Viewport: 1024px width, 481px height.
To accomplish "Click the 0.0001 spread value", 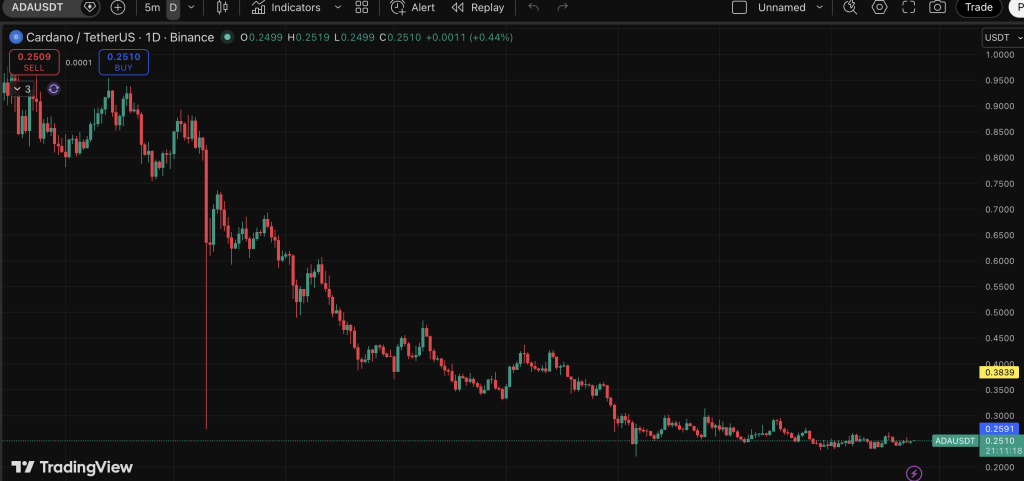I will point(78,63).
